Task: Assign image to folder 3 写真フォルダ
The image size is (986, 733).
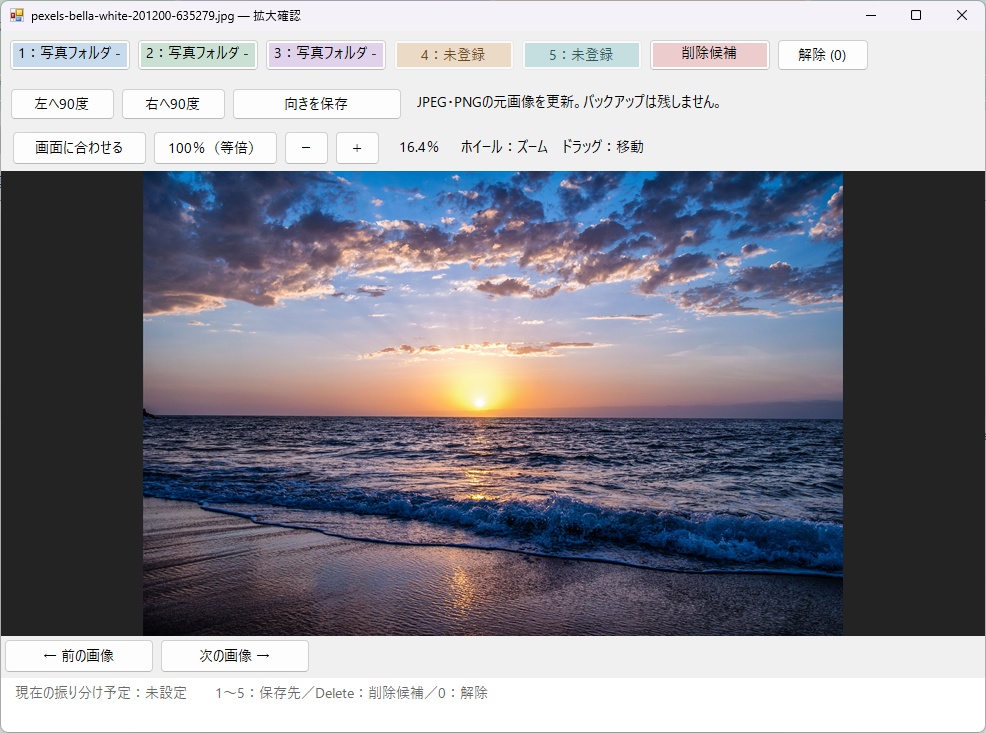Action: click(x=326, y=55)
